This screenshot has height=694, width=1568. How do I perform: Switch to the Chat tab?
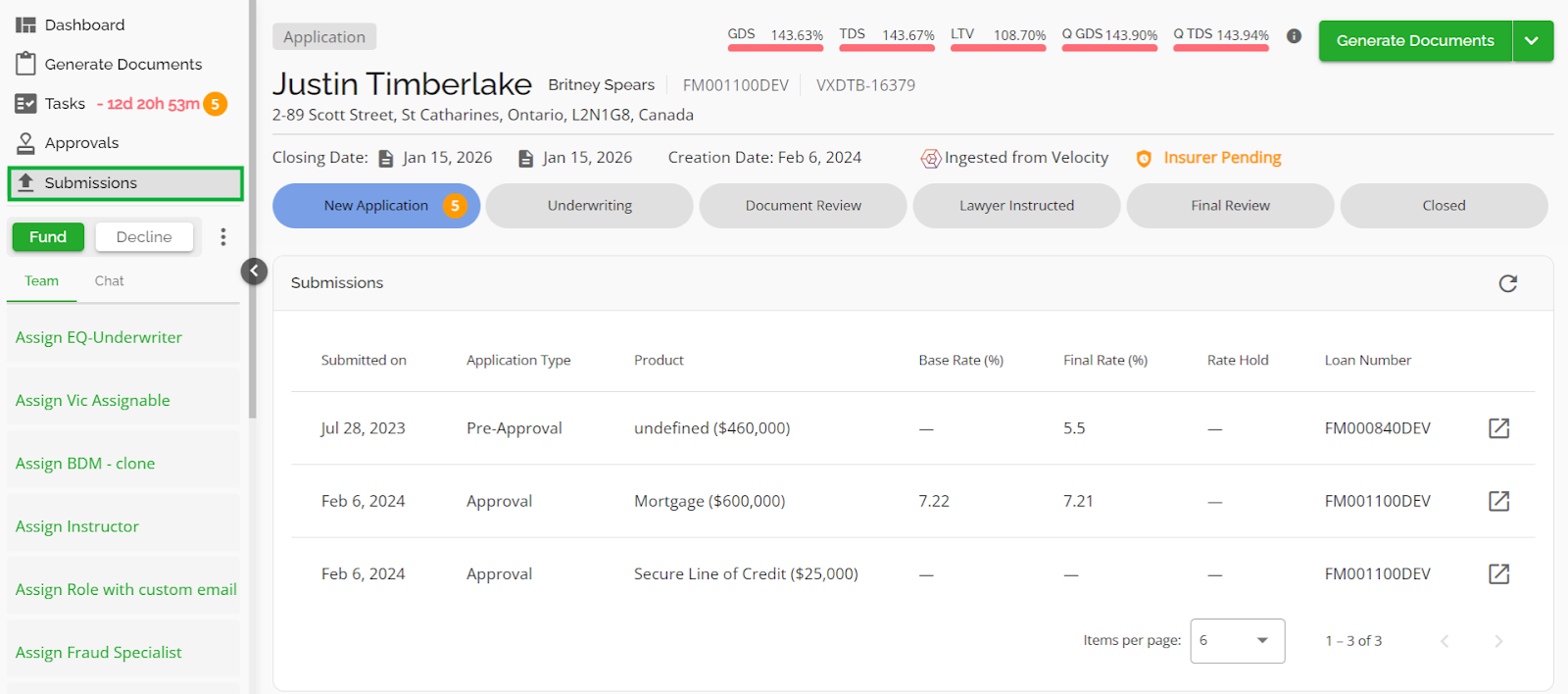click(109, 281)
